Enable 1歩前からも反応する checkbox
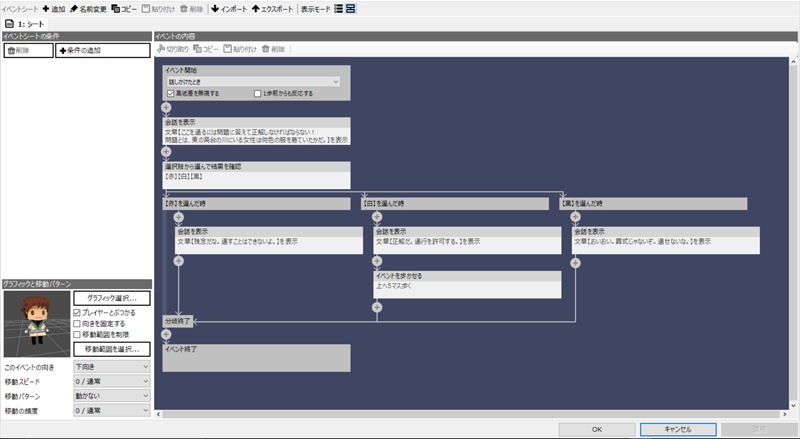Viewport: 800px width, 439px height. 257,93
